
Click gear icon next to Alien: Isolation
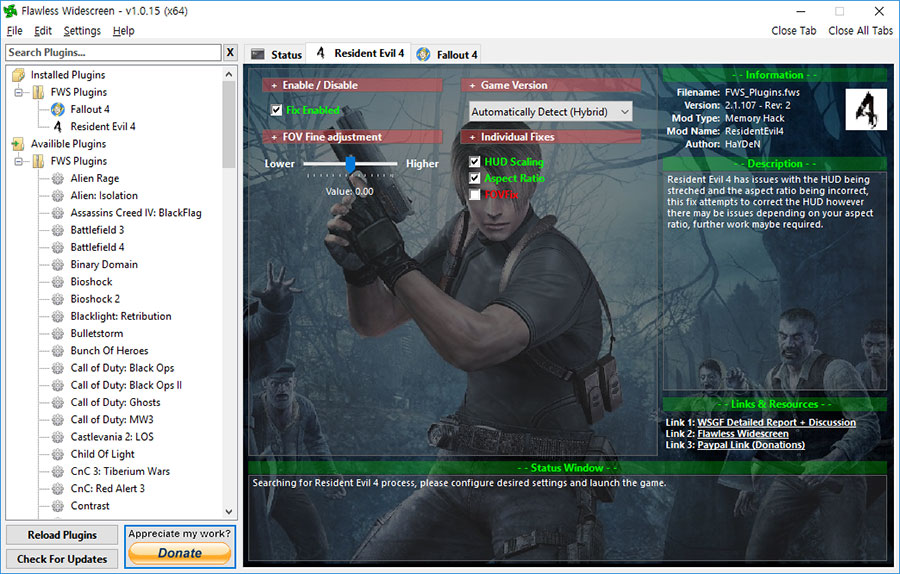coord(57,196)
